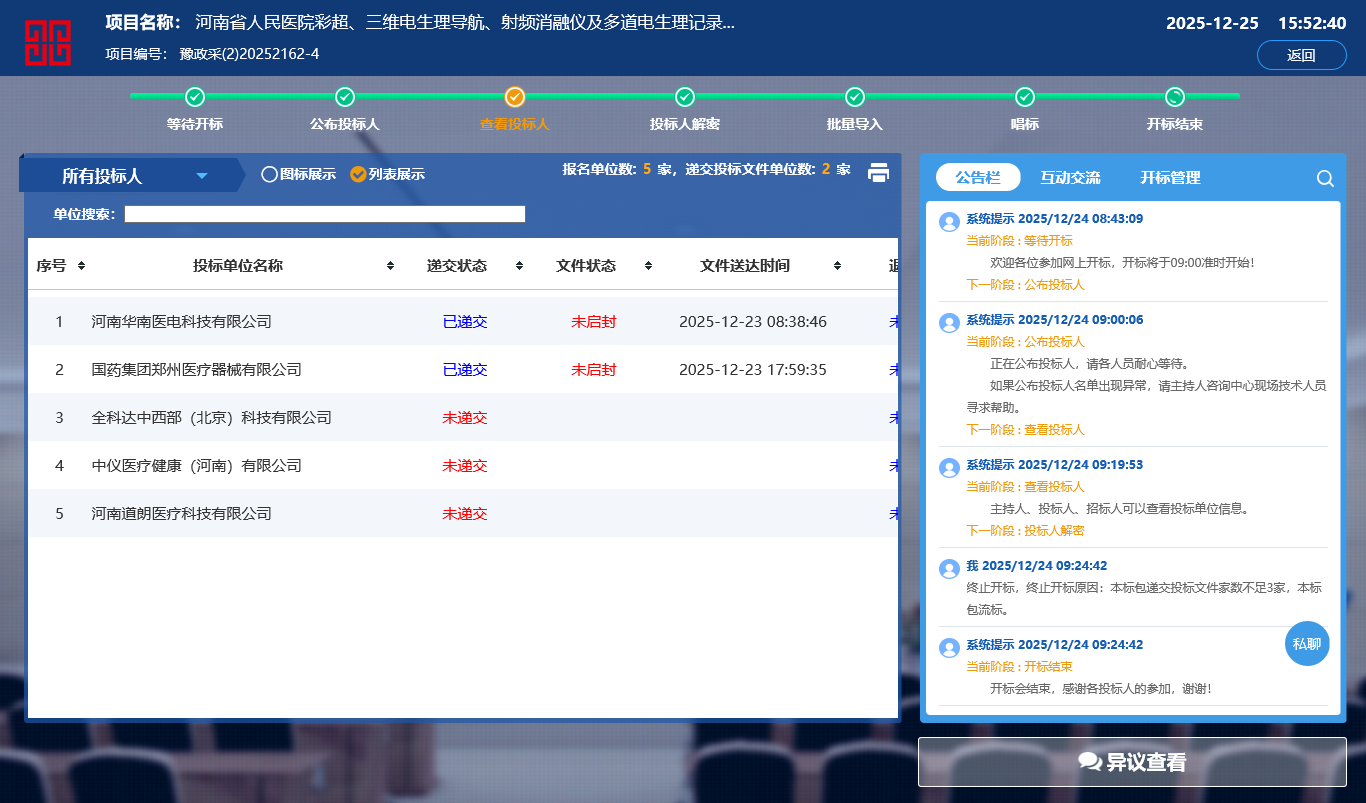The height and width of the screenshot is (803, 1366).
Task: Select the 列表展示 radio button
Action: click(358, 174)
